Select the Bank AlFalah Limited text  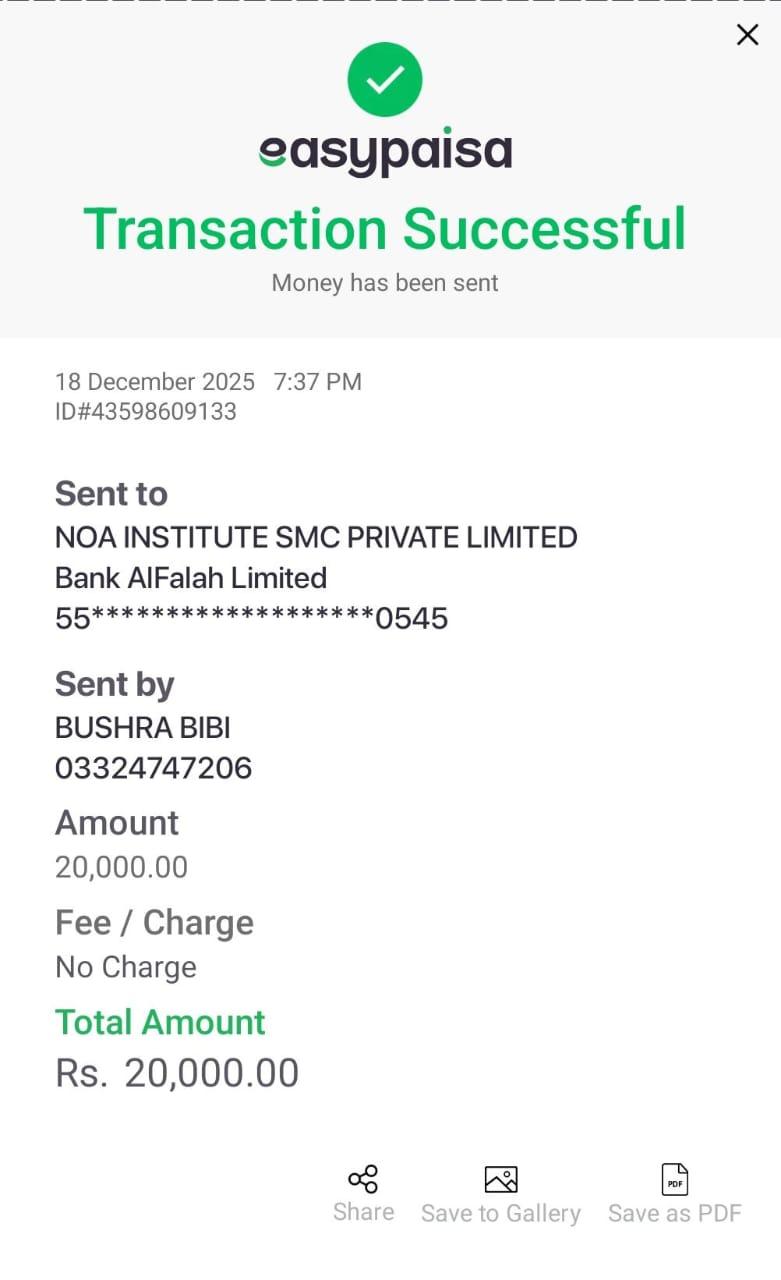tap(191, 577)
